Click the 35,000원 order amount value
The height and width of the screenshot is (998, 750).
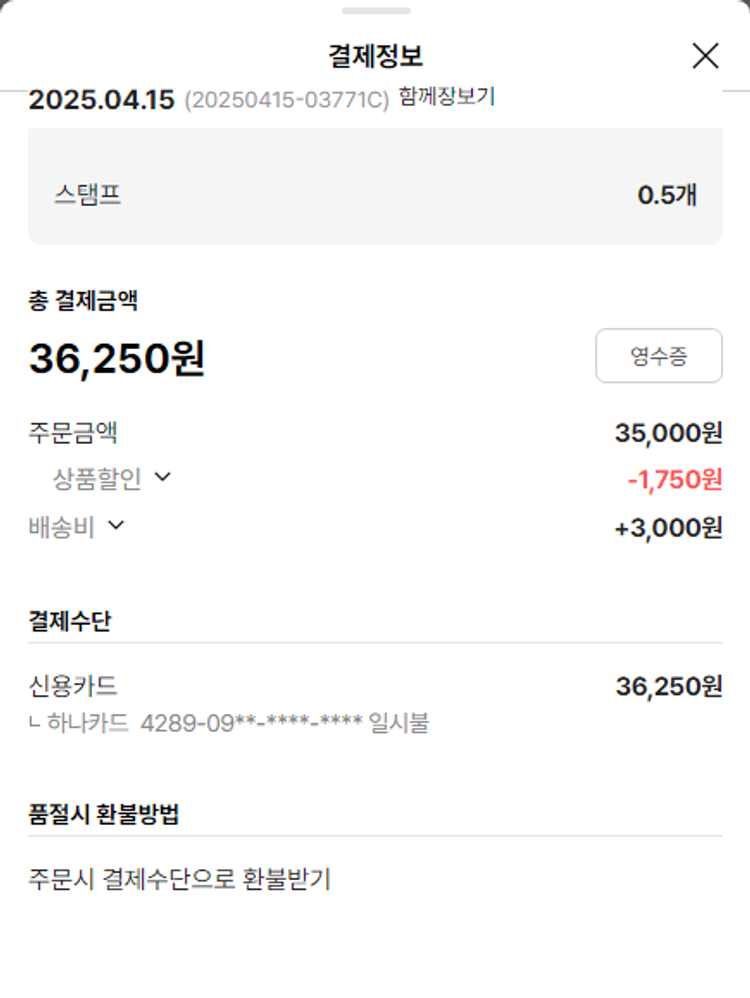tap(668, 433)
